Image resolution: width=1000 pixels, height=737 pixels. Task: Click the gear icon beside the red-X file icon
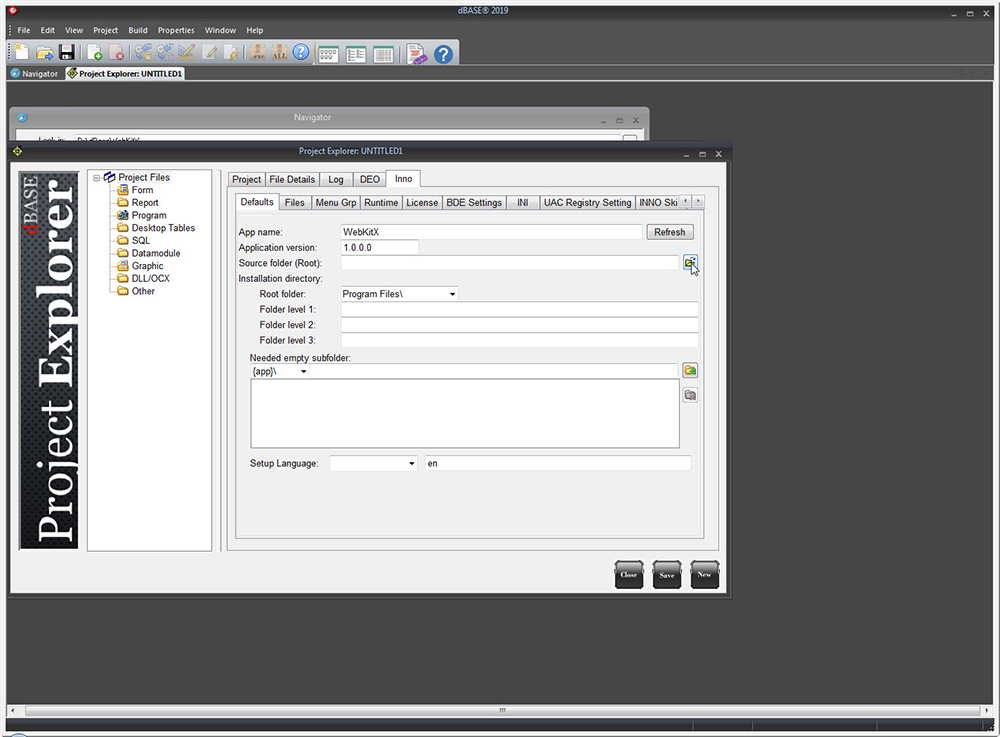point(143,52)
